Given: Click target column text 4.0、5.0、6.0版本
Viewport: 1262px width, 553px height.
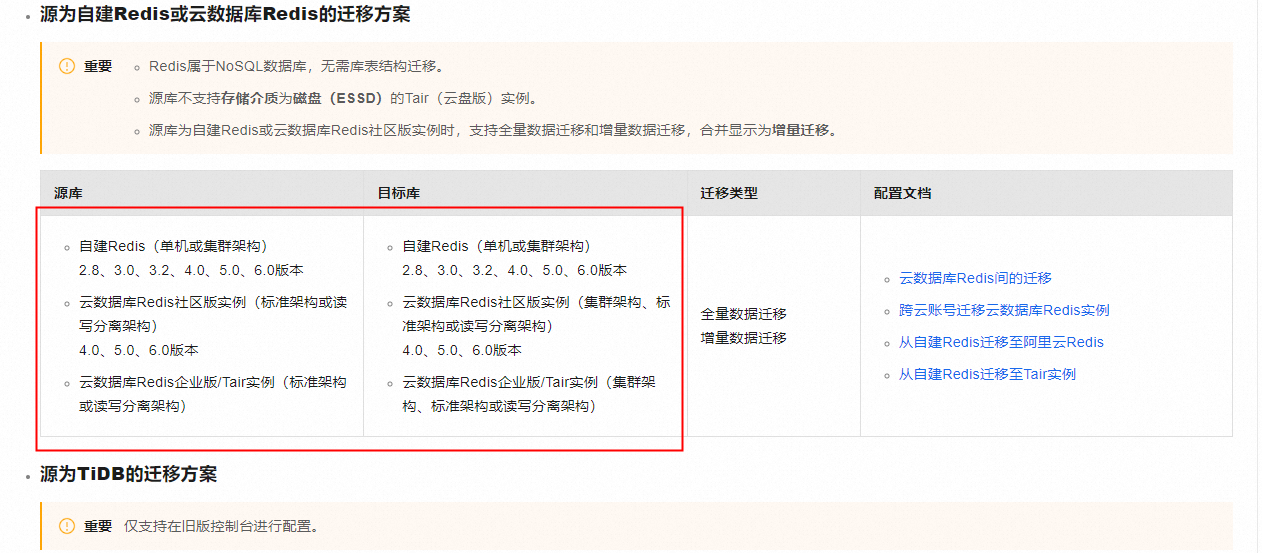Looking at the screenshot, I should pyautogui.click(x=462, y=350).
